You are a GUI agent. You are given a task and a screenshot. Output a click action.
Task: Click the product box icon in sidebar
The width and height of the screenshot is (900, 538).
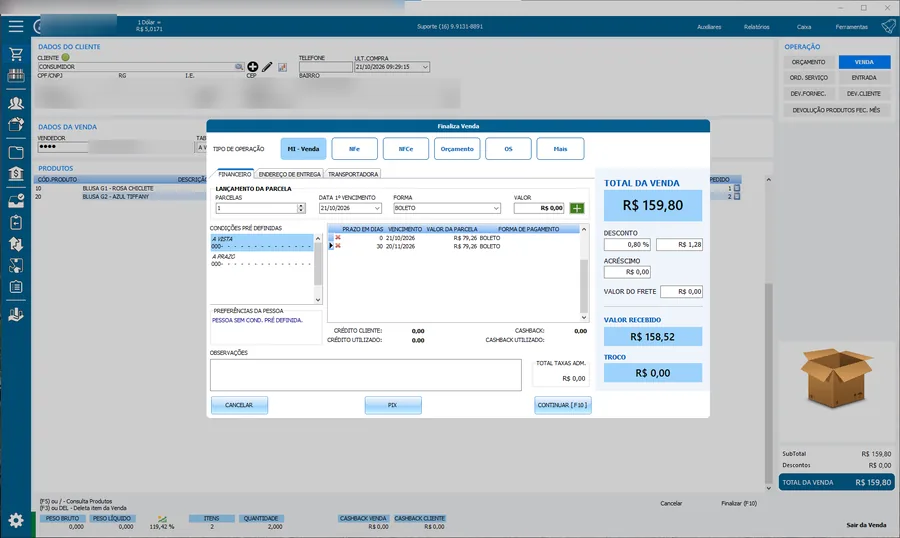(15, 124)
